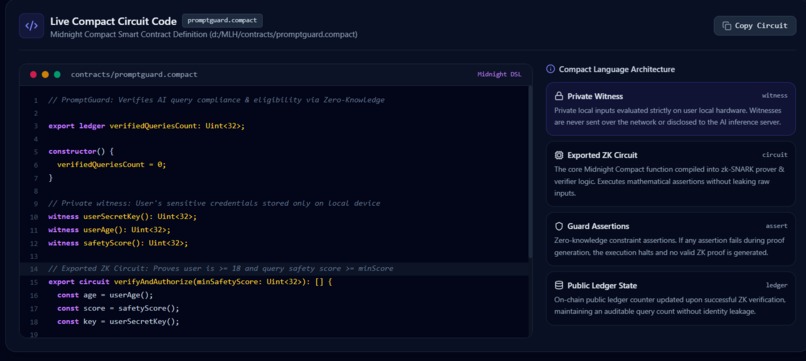The height and width of the screenshot is (361, 806).
Task: Click the 'assert' keyword tag
Action: pyautogui.click(x=776, y=226)
